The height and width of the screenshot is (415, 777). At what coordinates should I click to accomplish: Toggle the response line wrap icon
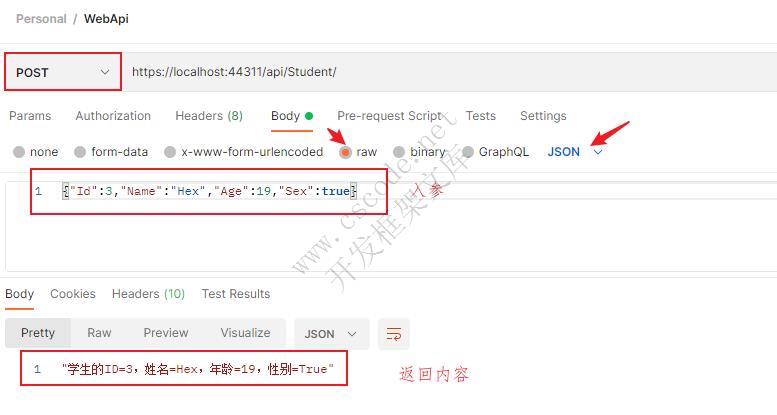[x=394, y=334]
